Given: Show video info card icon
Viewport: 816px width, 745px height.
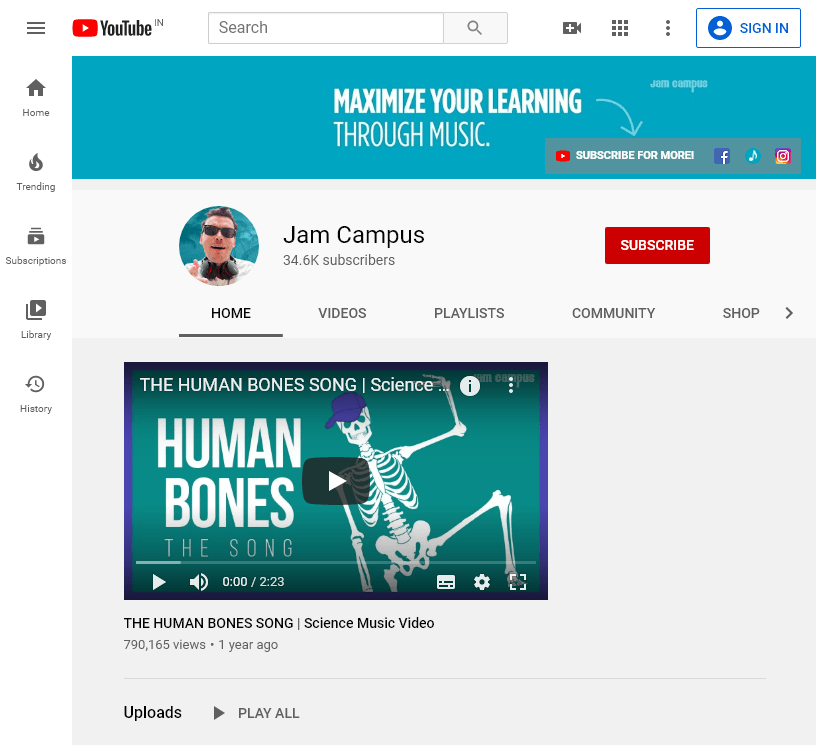Looking at the screenshot, I should (x=470, y=386).
